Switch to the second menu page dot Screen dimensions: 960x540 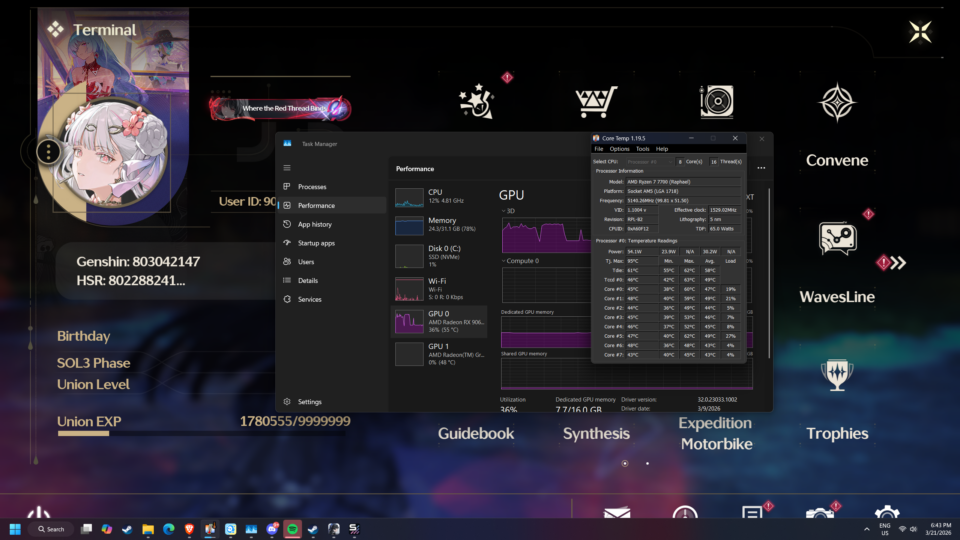tap(647, 463)
